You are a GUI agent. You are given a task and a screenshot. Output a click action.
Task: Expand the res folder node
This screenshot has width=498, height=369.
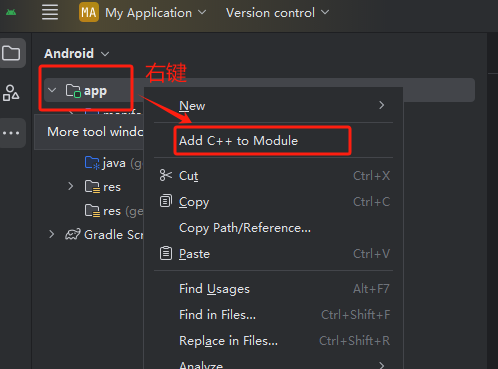coord(71,186)
